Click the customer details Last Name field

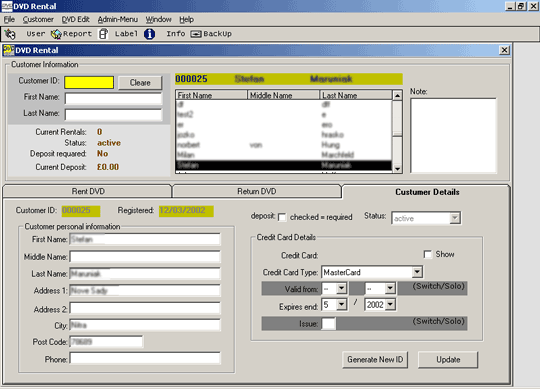[145, 274]
